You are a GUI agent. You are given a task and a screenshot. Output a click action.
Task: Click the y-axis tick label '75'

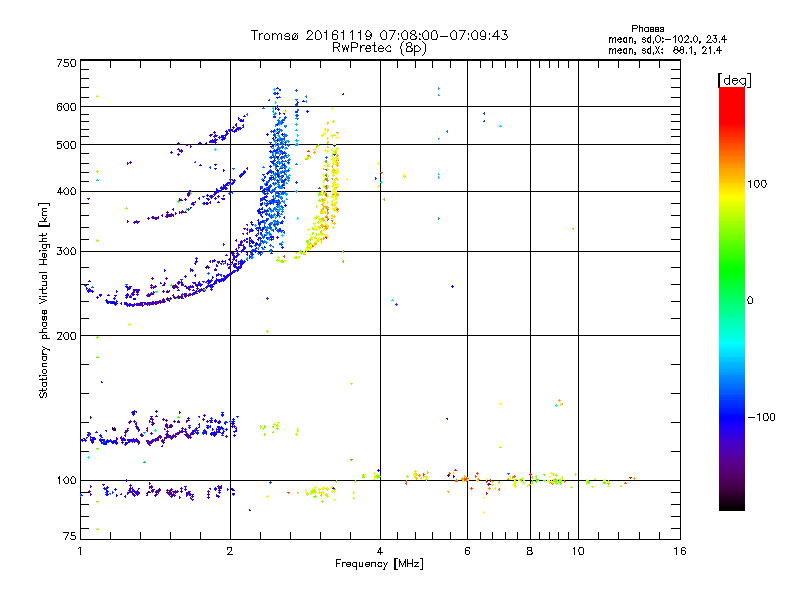tap(70, 536)
